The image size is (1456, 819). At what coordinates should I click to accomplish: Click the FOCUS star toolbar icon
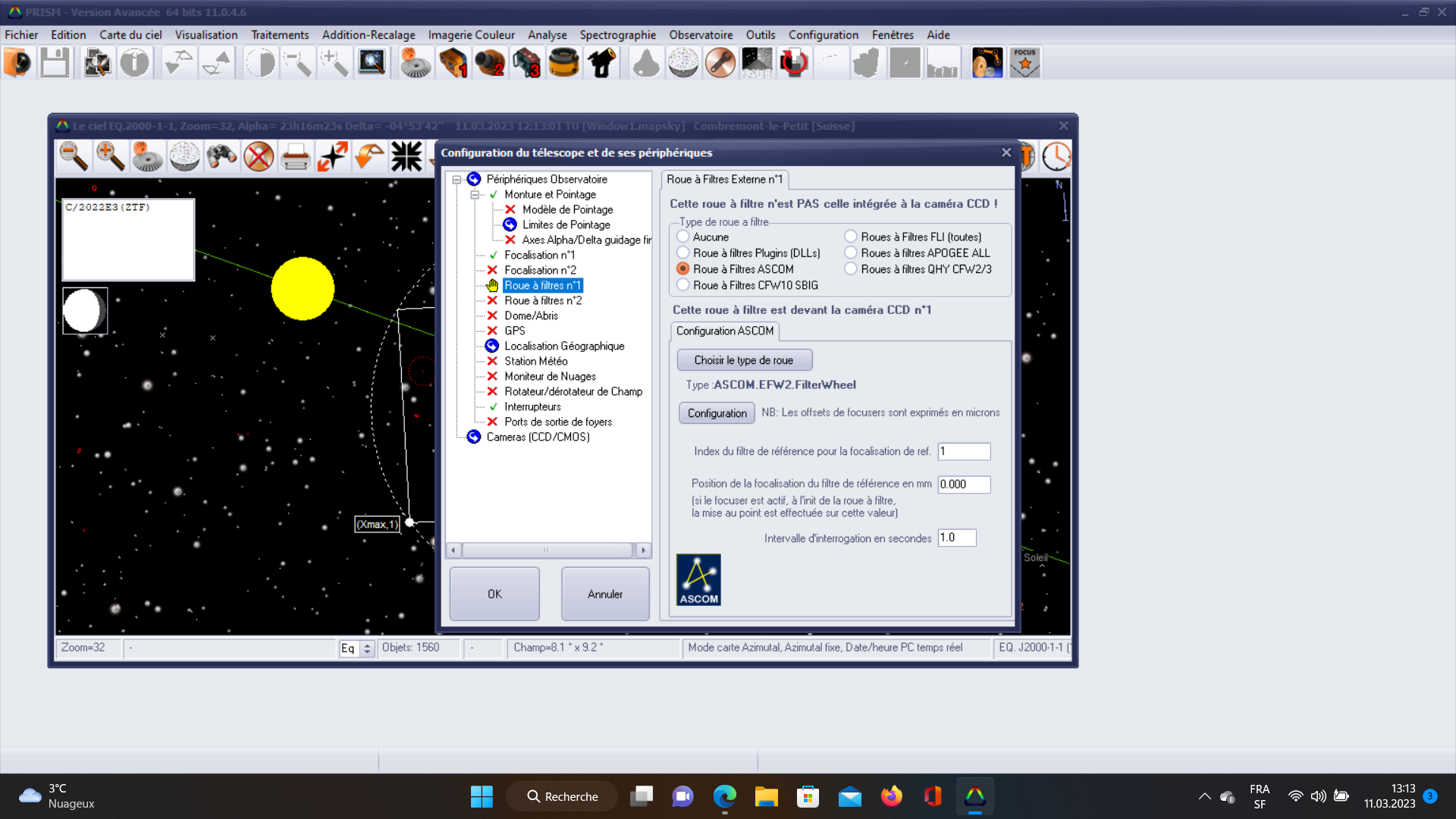tap(1025, 63)
